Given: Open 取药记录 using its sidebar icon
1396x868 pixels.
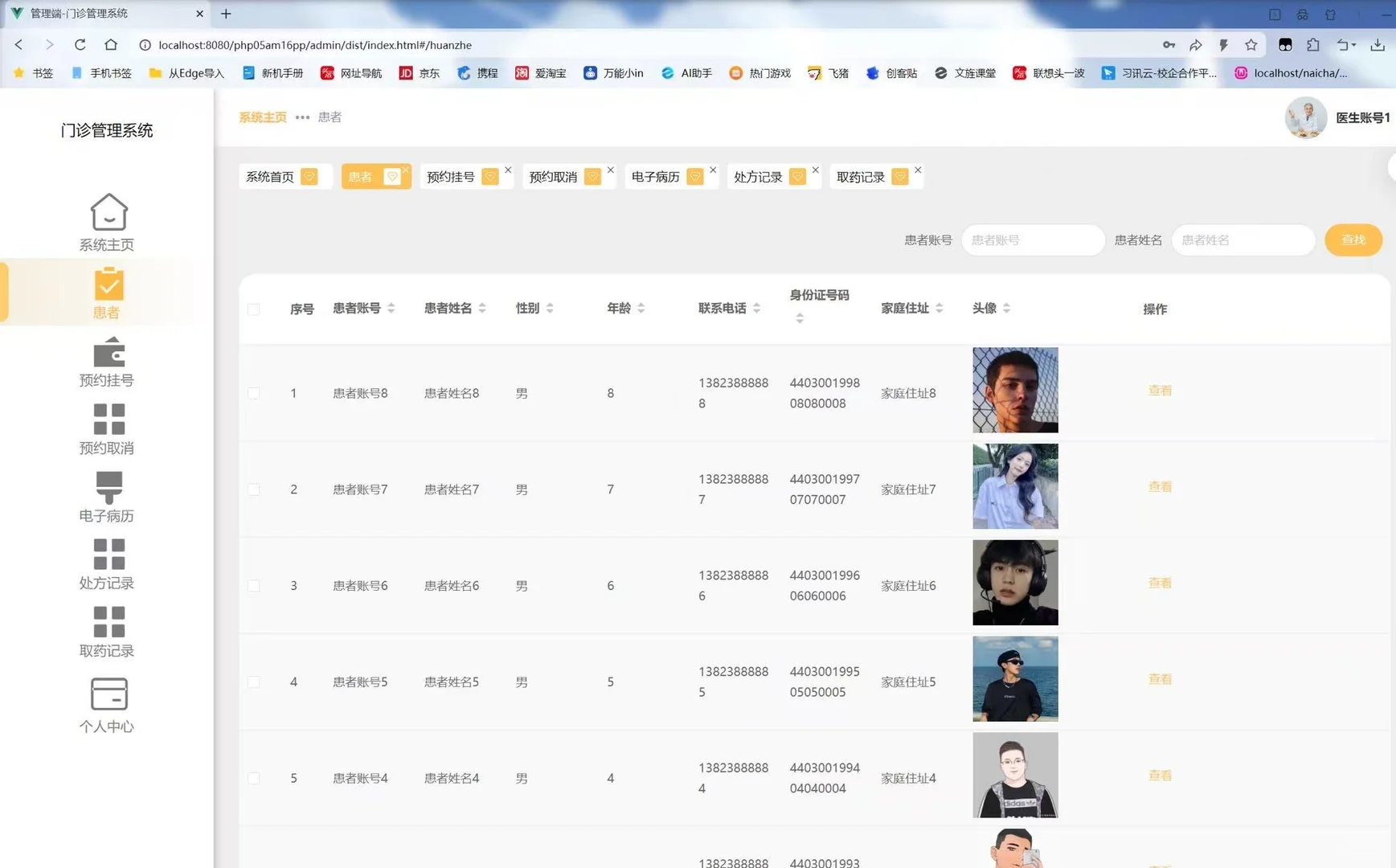Looking at the screenshot, I should 107,621.
